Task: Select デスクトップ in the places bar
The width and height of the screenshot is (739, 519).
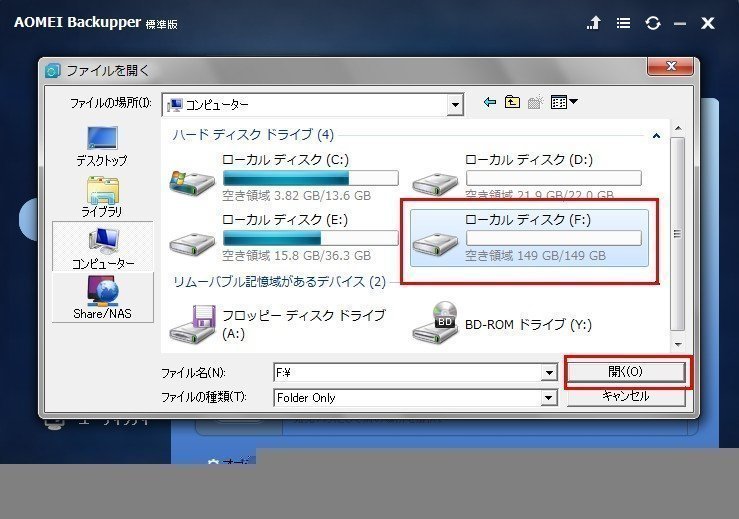Action: click(102, 147)
